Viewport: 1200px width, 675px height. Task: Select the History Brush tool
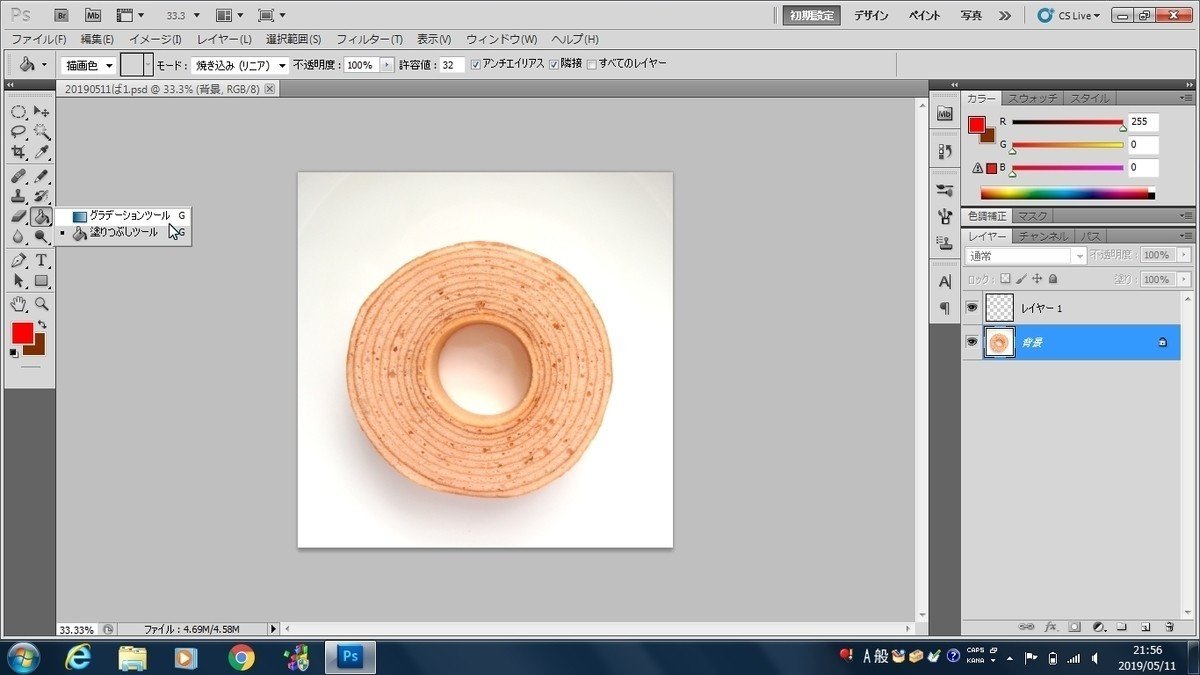pyautogui.click(x=41, y=196)
